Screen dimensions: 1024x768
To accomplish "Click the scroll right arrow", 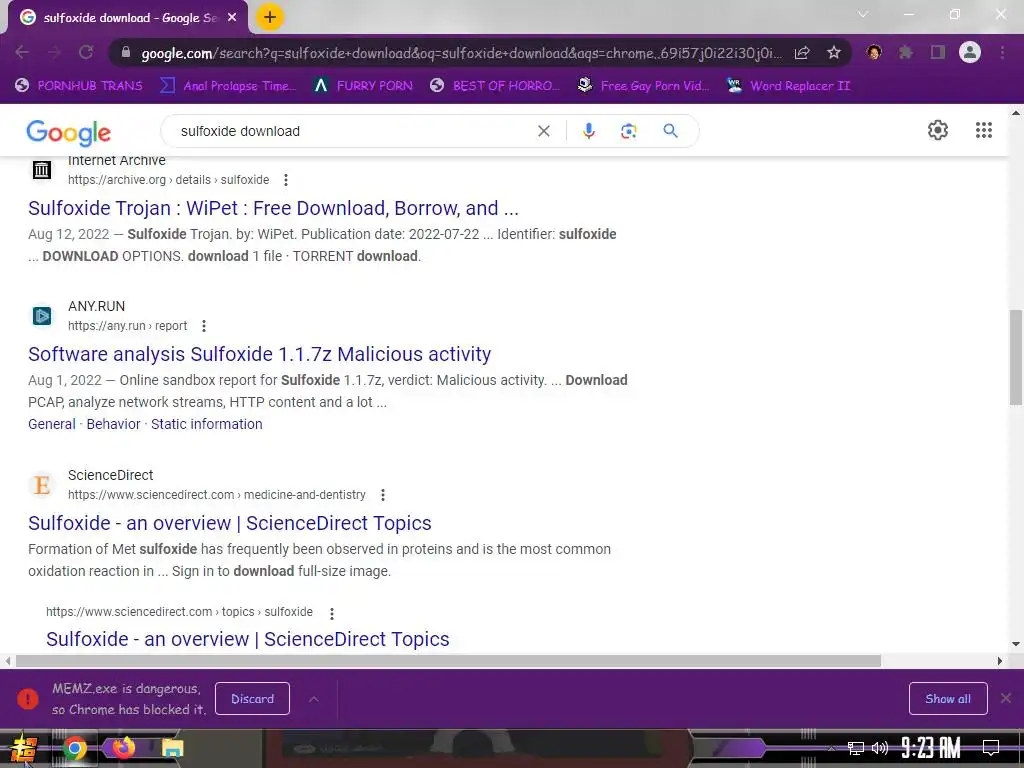I will (999, 661).
